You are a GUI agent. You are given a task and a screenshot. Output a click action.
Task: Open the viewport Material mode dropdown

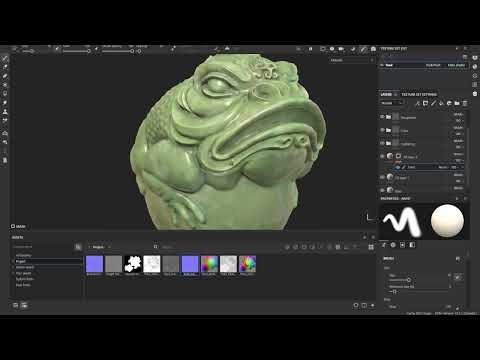click(x=352, y=60)
